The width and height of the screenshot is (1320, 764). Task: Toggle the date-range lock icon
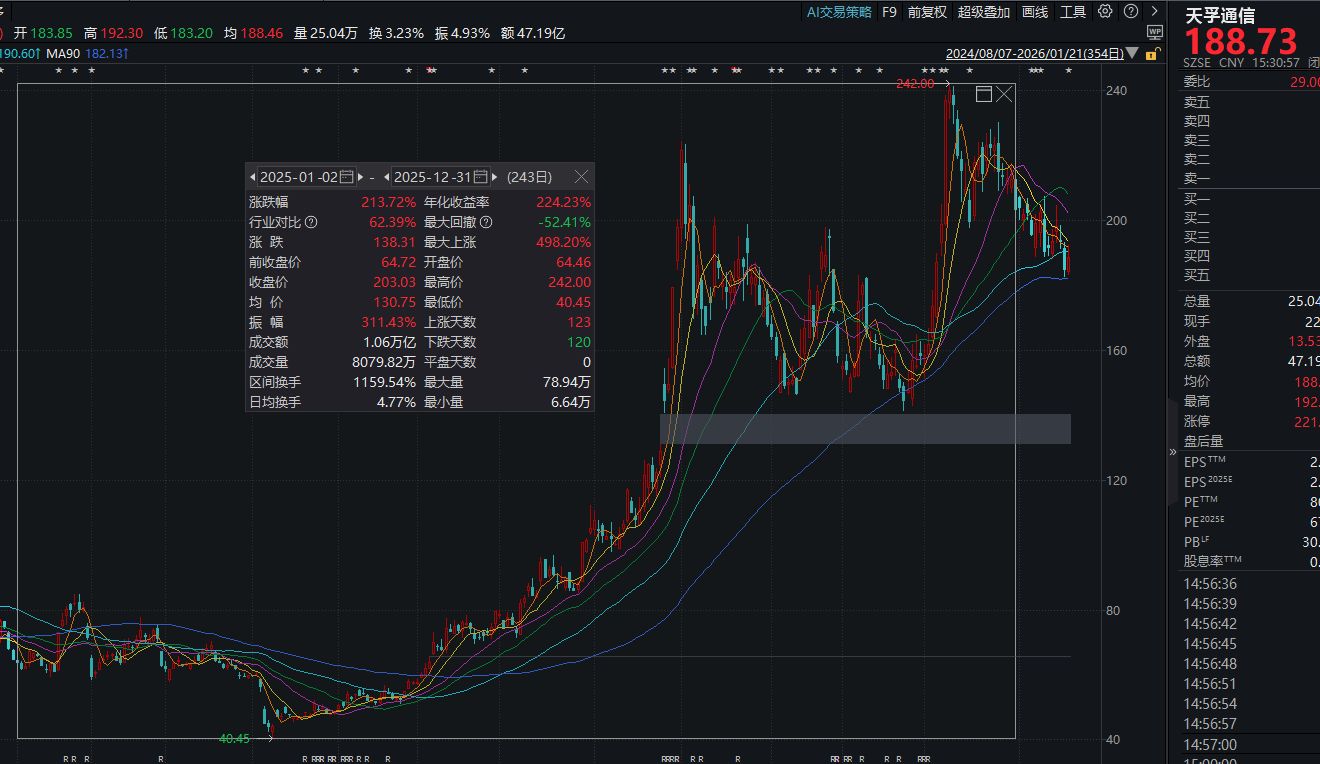[1150, 54]
